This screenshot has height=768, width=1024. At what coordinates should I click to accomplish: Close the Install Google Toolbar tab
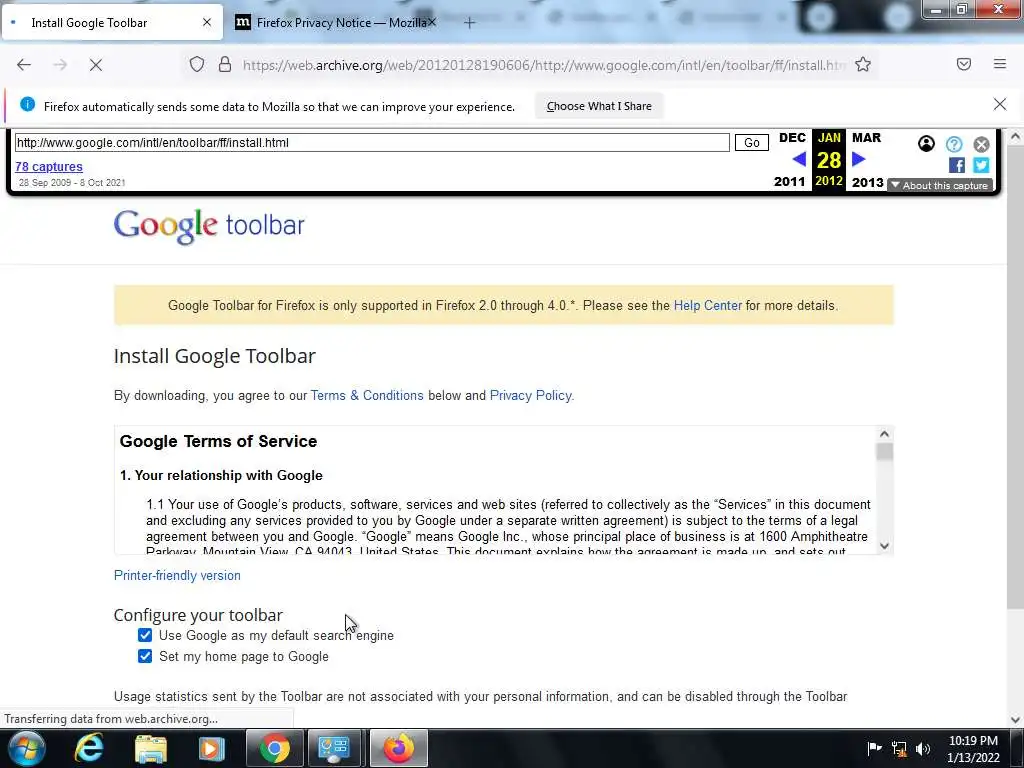tap(206, 22)
